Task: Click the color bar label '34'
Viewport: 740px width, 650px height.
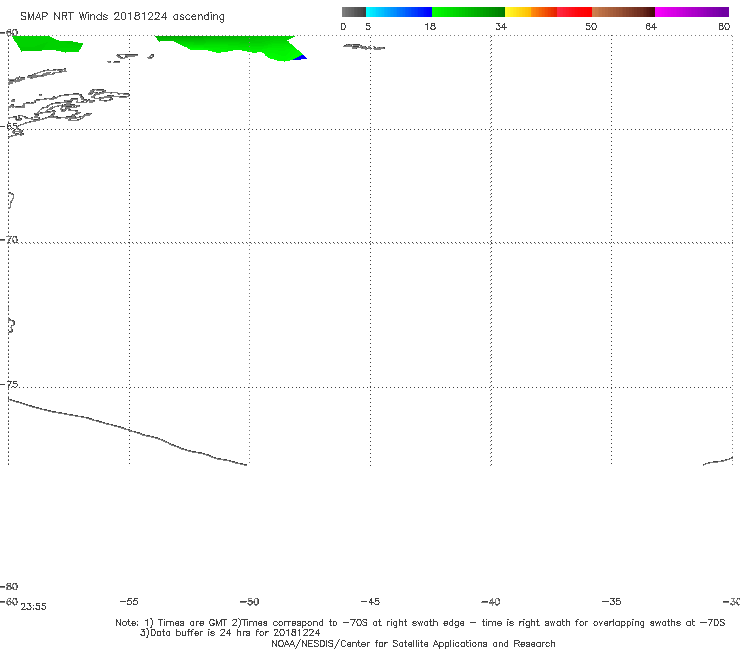Action: point(501,26)
